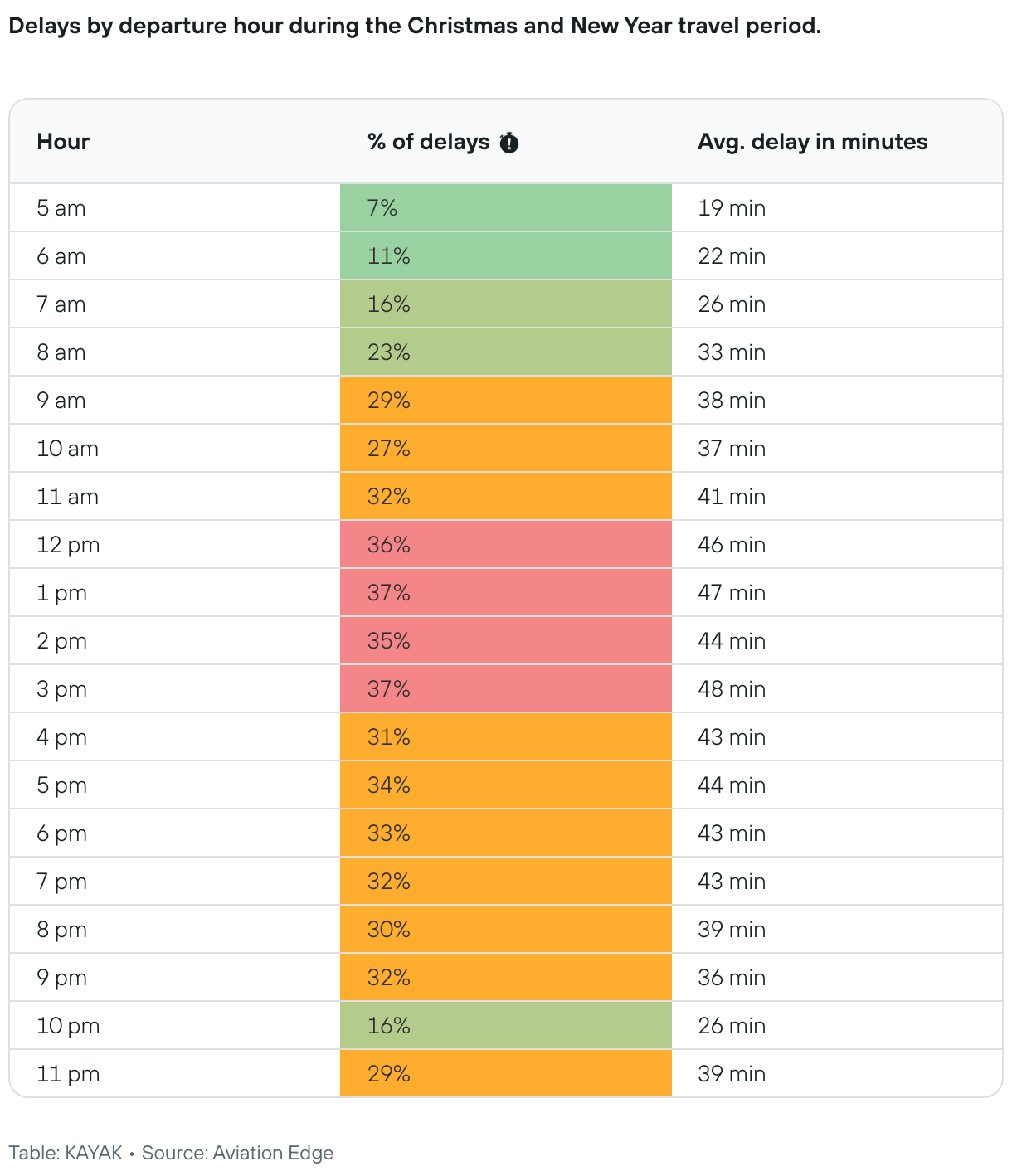Click the 47 min value for 1 pm
Screen dimensions: 1012x1176
tap(731, 593)
